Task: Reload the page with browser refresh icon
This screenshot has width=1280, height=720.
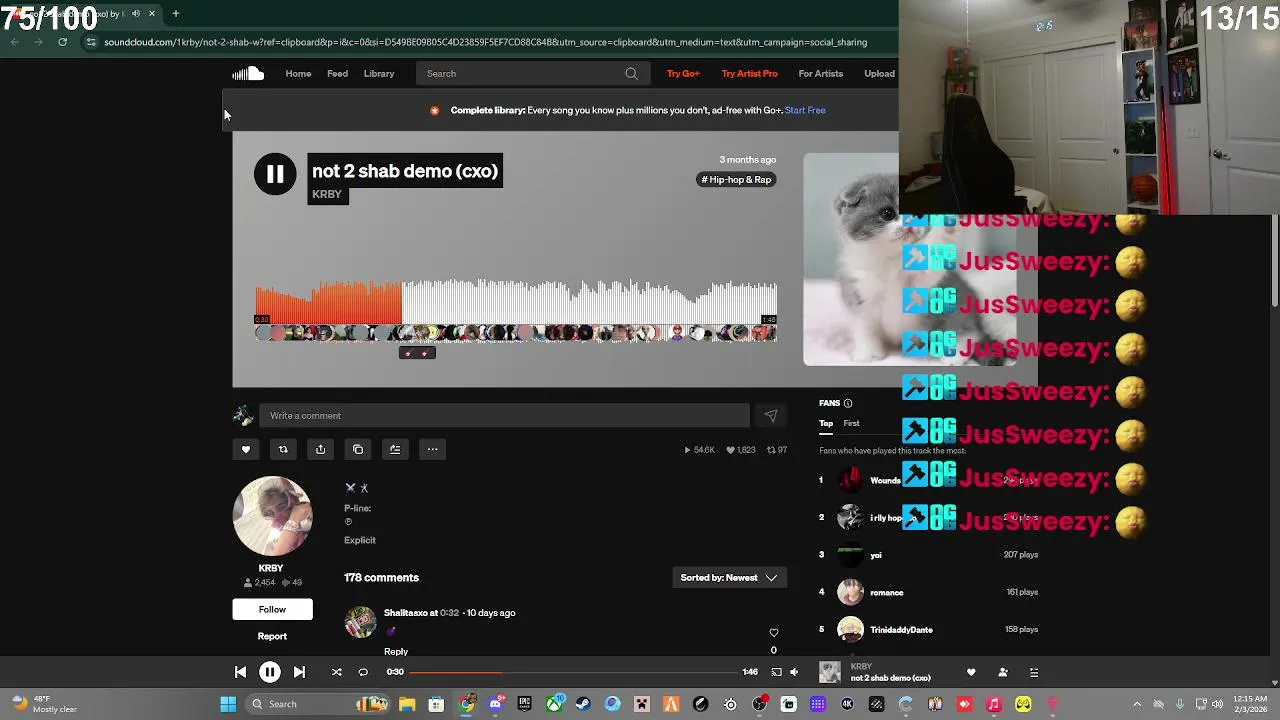Action: point(62,42)
